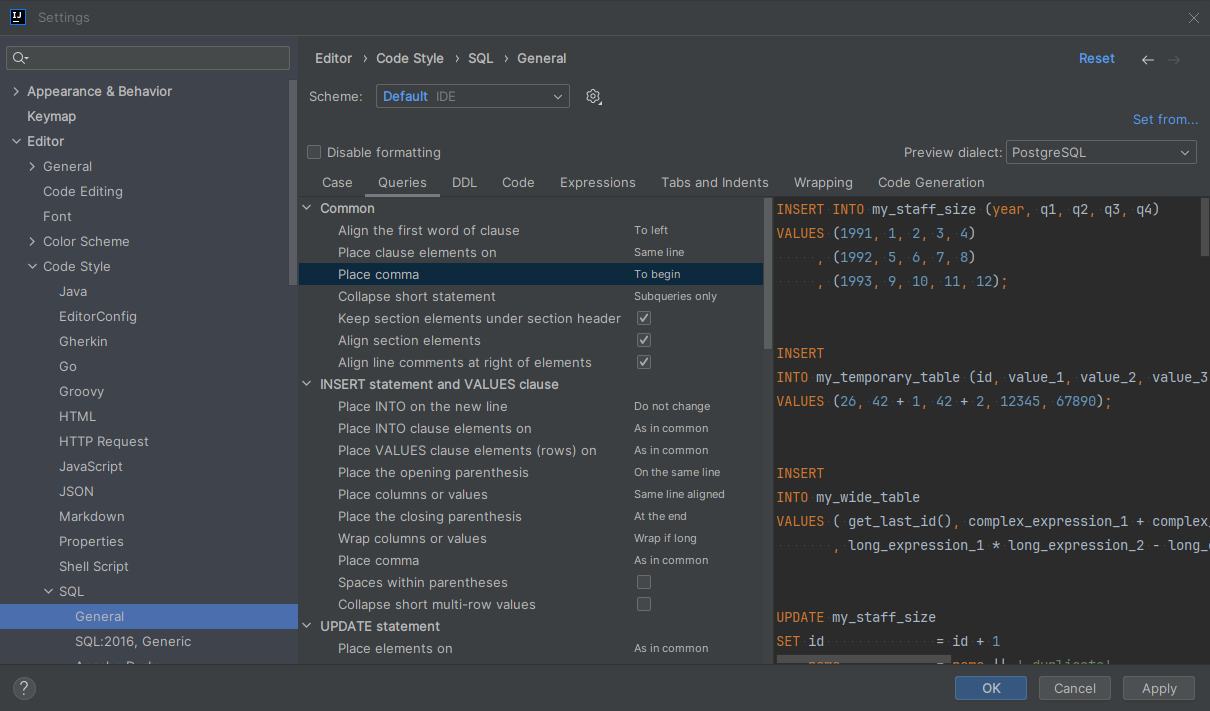
Task: Select Markdown in the Code Style tree
Action: [92, 516]
